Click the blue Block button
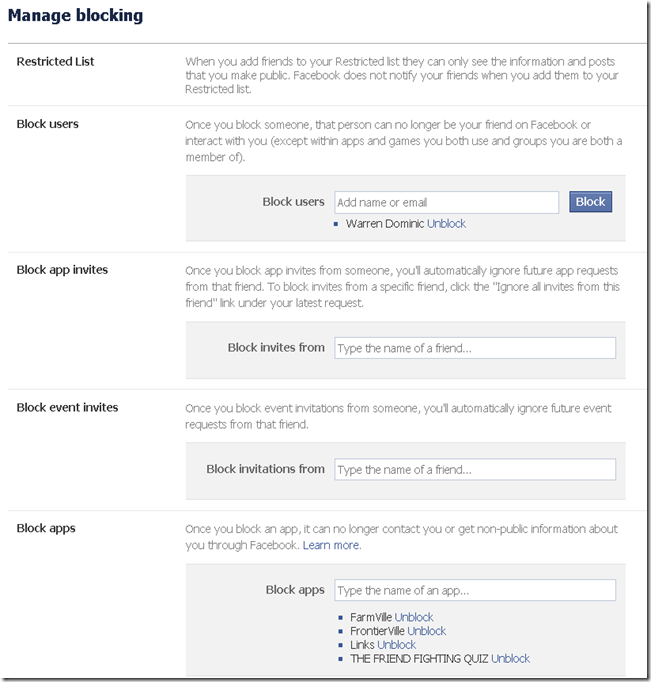This screenshot has height=682, width=651. [590, 202]
